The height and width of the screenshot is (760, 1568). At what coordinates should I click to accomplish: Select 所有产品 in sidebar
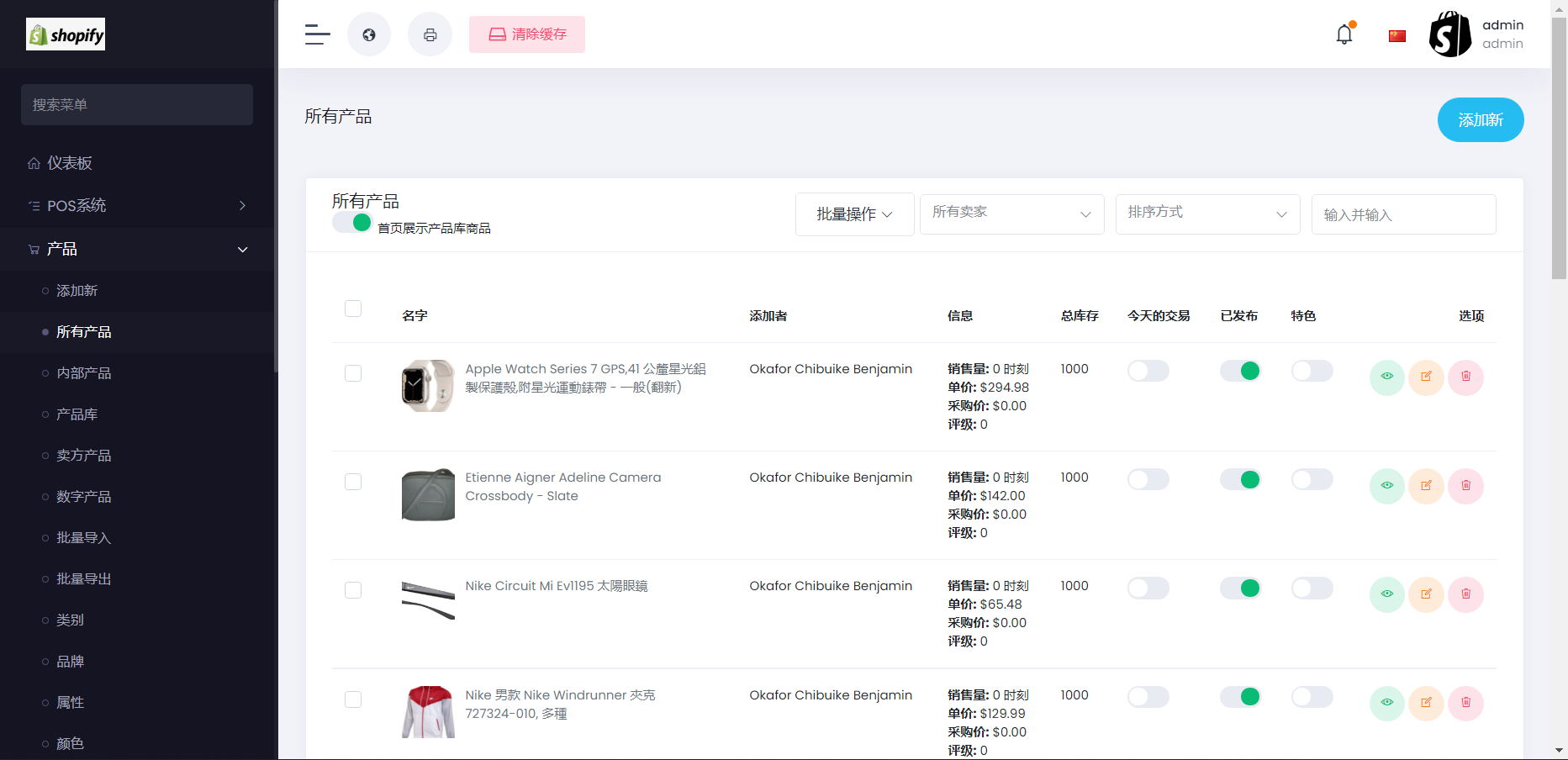(x=83, y=332)
